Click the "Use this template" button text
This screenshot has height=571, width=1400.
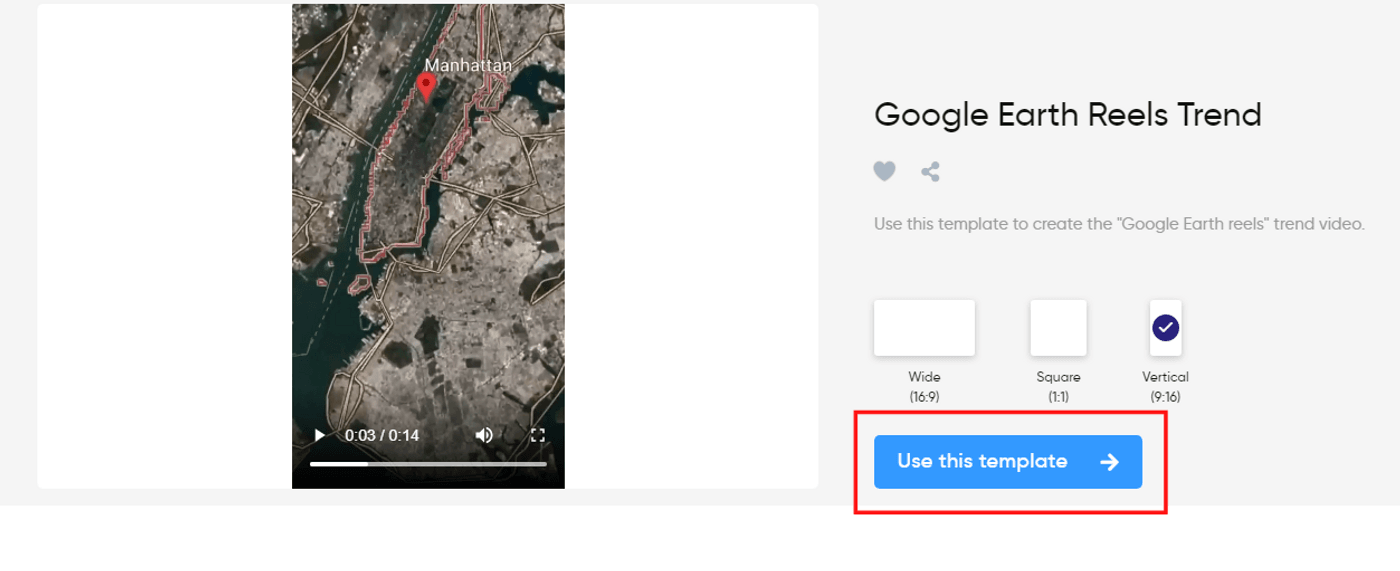click(x=982, y=461)
